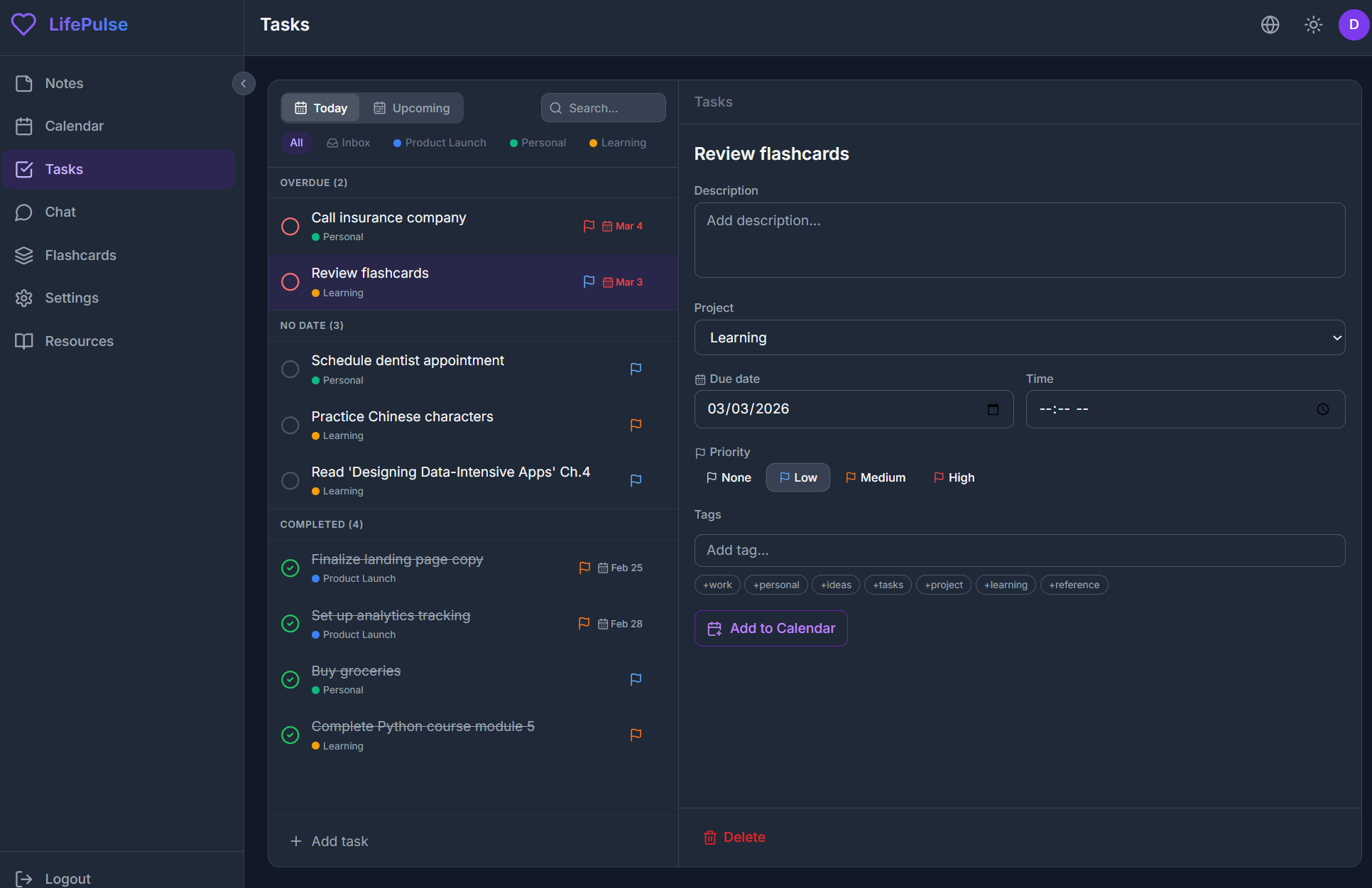Switch to the Upcoming tab
The image size is (1372, 888).
point(412,108)
